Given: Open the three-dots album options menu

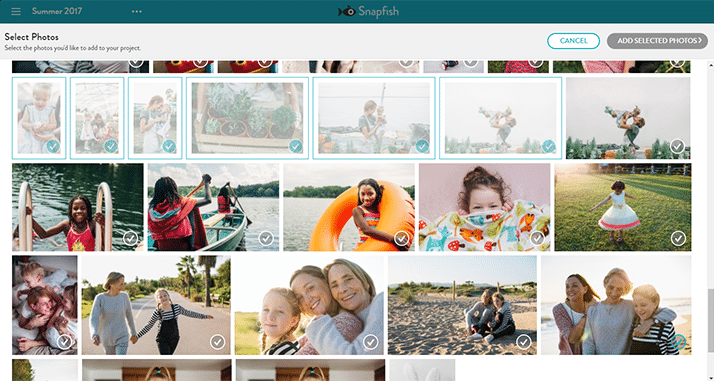Looking at the screenshot, I should [137, 11].
